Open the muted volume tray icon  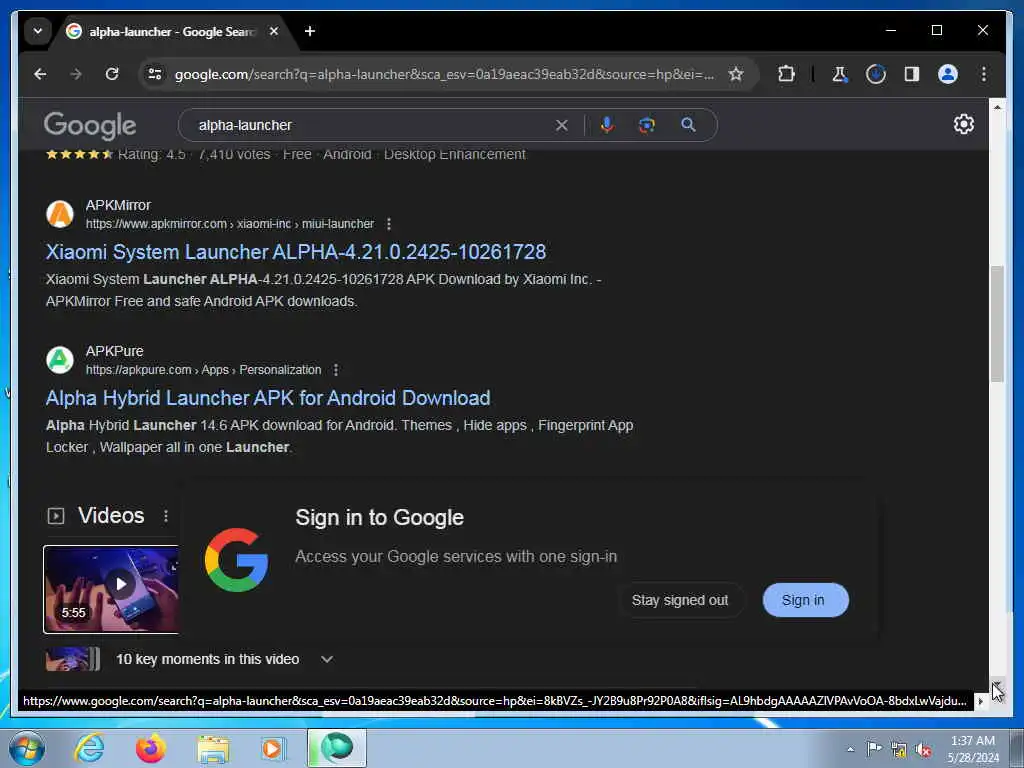pos(923,750)
